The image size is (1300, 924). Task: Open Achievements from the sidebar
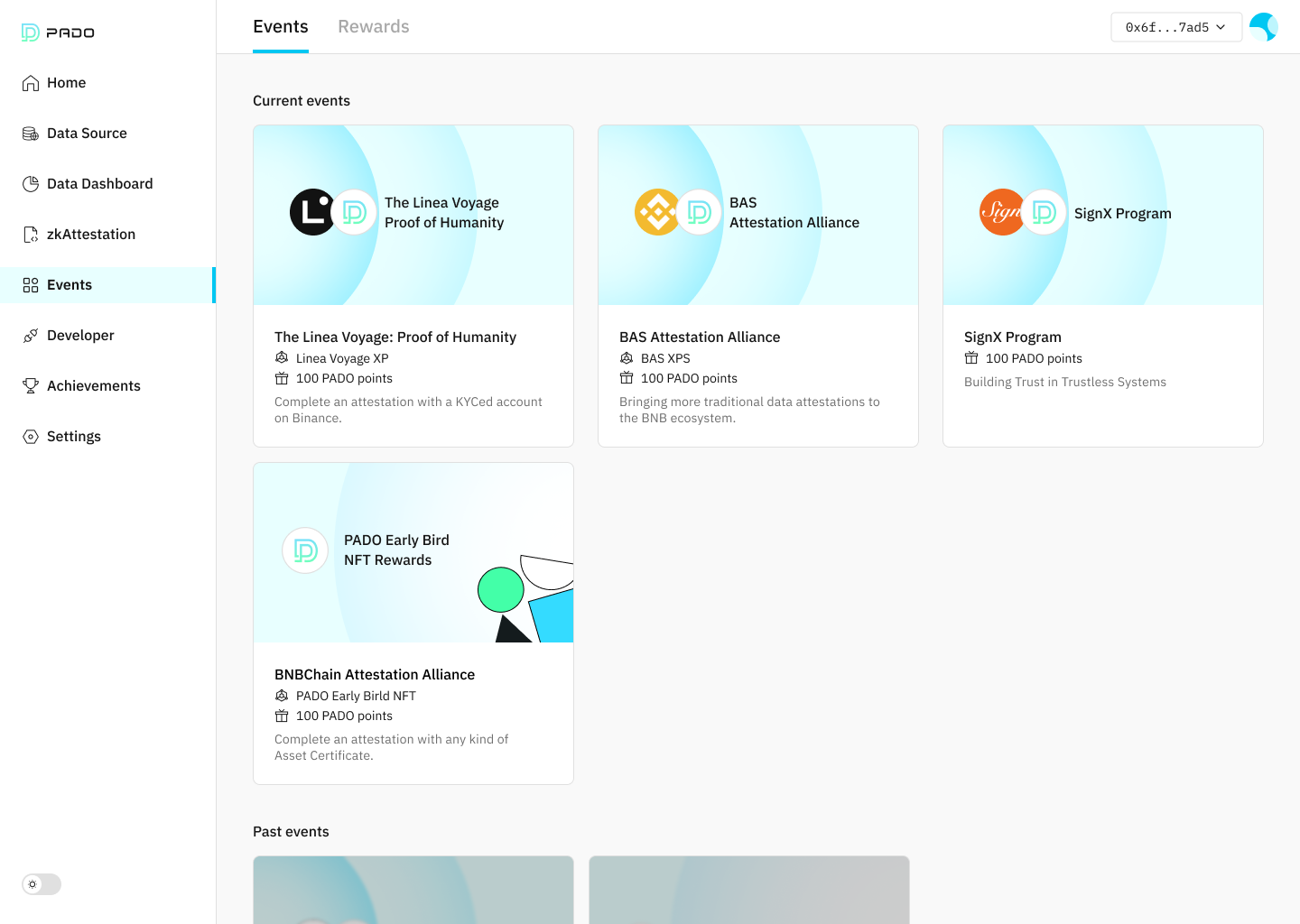[107, 386]
